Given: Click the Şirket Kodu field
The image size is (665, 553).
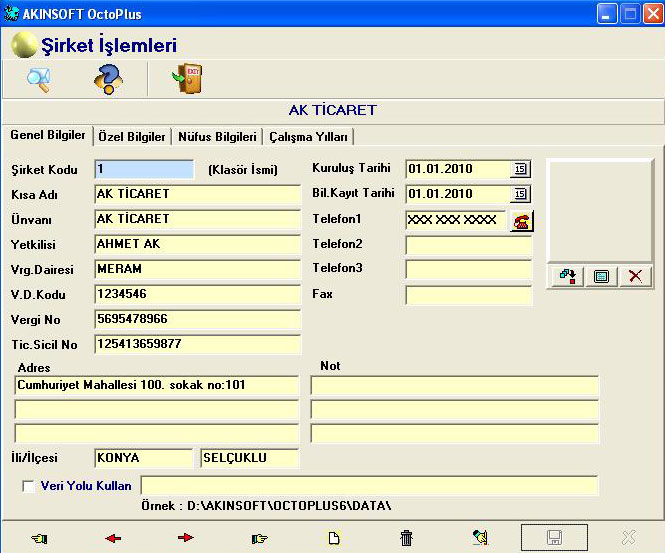Looking at the screenshot, I should click(x=144, y=169).
